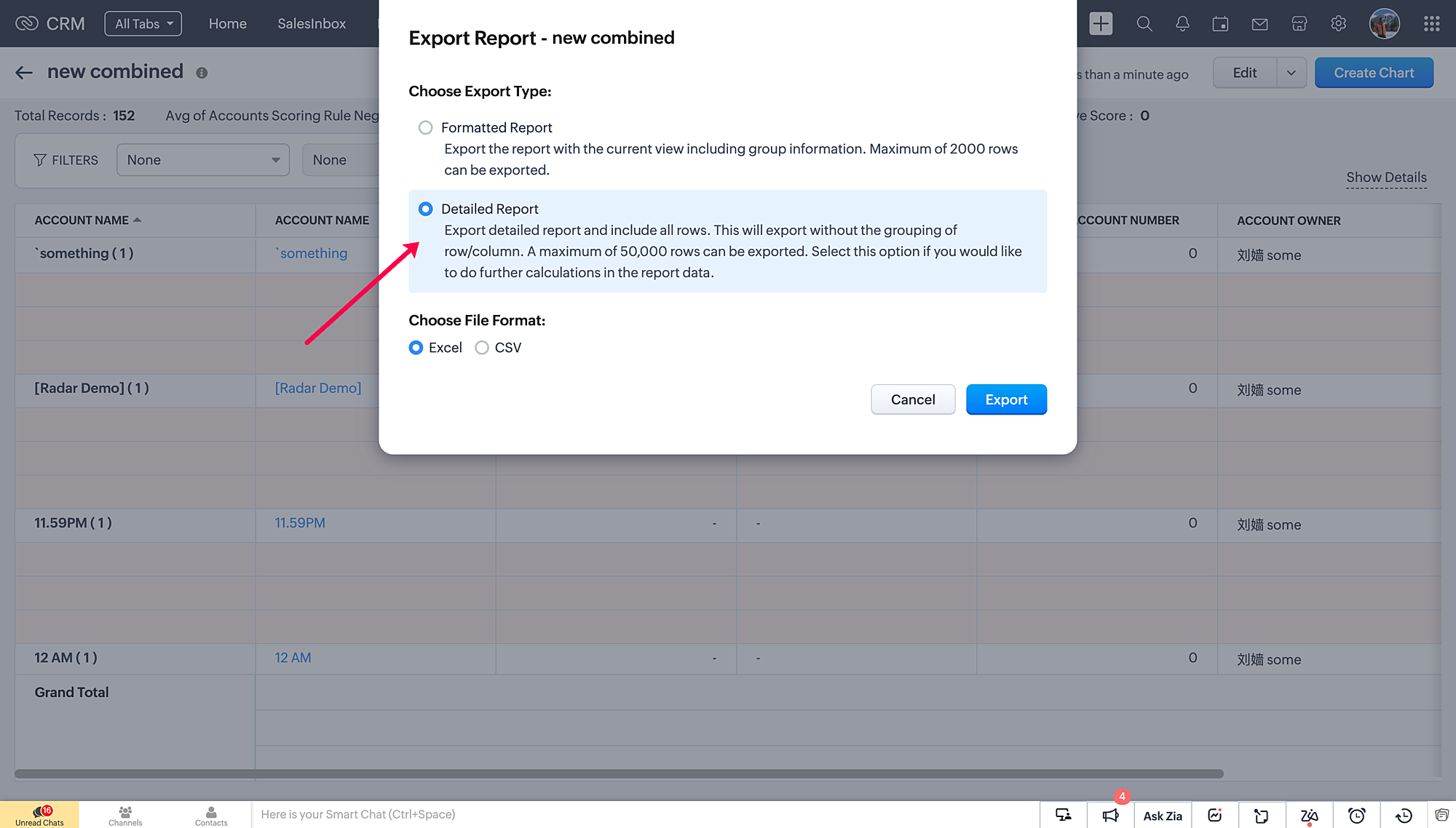The width and height of the screenshot is (1456, 828).
Task: Expand the Edit button arrow menu
Action: pos(1291,73)
